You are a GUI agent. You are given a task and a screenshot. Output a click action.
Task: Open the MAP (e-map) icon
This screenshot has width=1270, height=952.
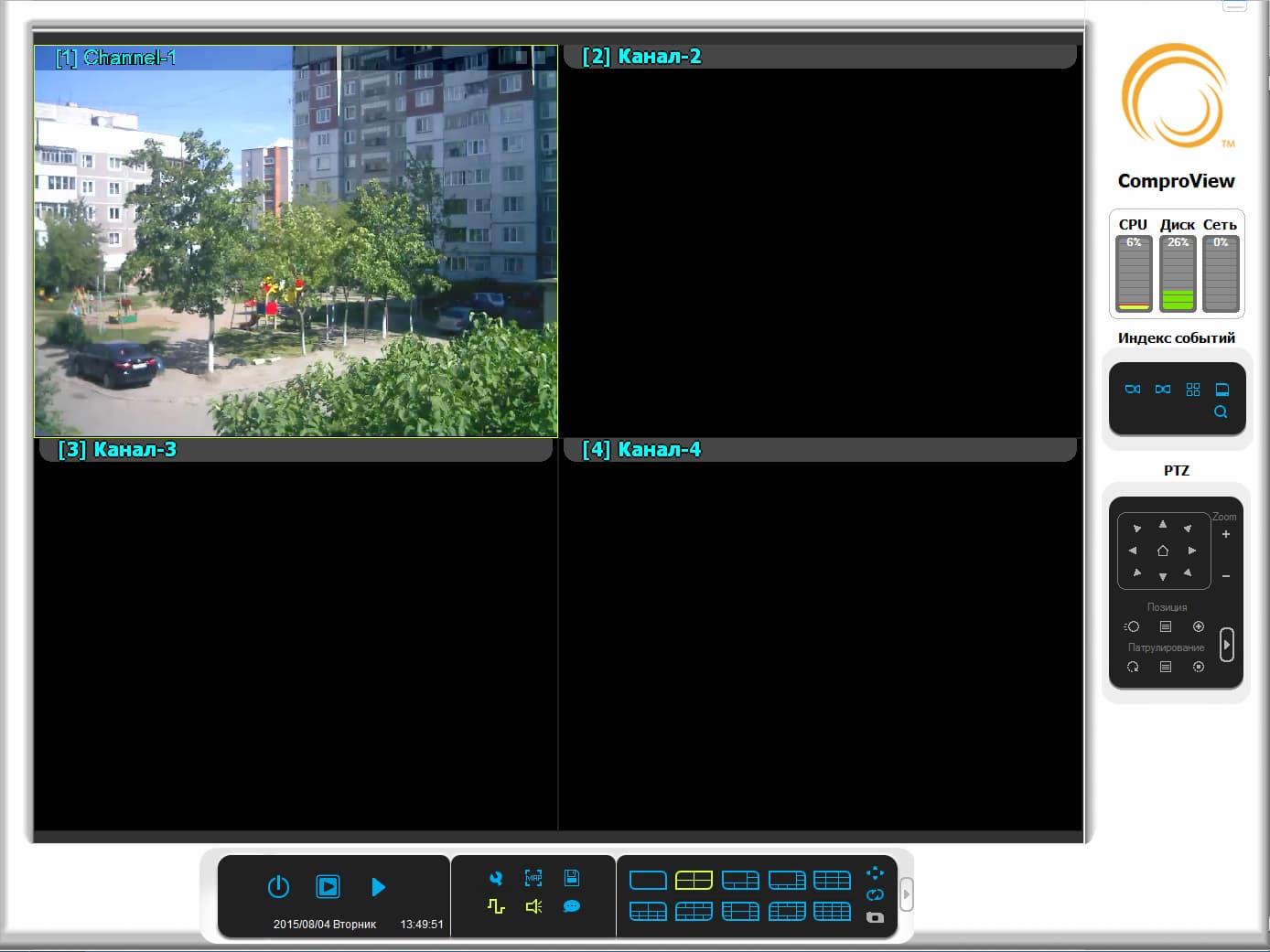pyautogui.click(x=533, y=878)
